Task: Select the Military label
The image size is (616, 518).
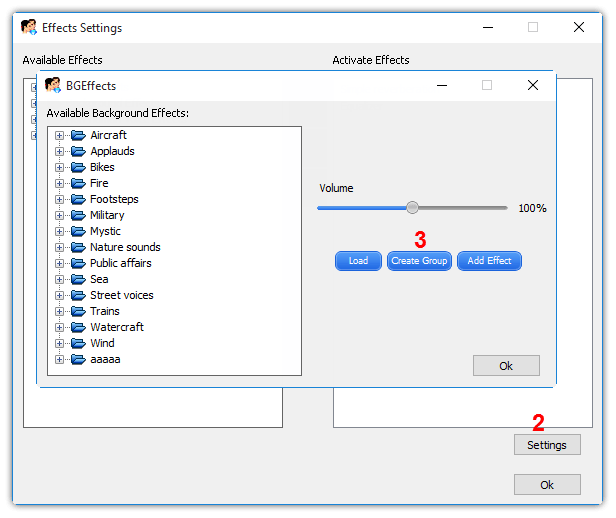Action: click(x=107, y=215)
